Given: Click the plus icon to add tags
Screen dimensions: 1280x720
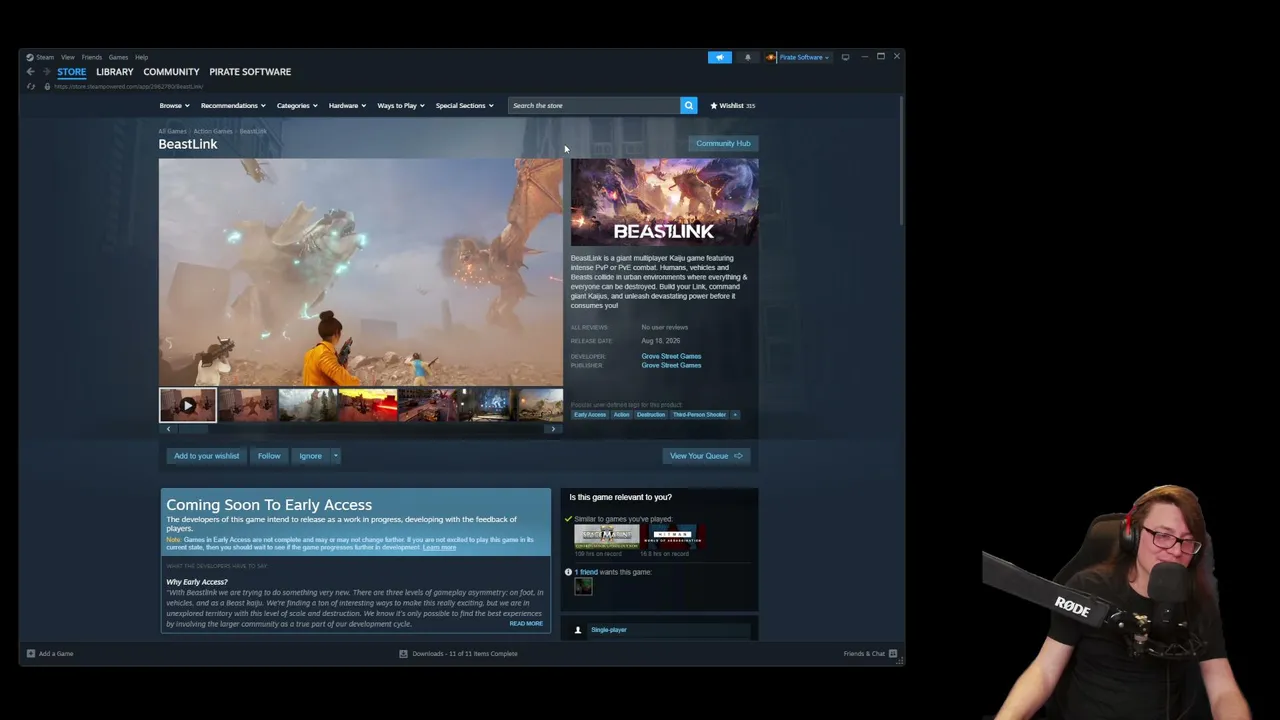Looking at the screenshot, I should 735,415.
